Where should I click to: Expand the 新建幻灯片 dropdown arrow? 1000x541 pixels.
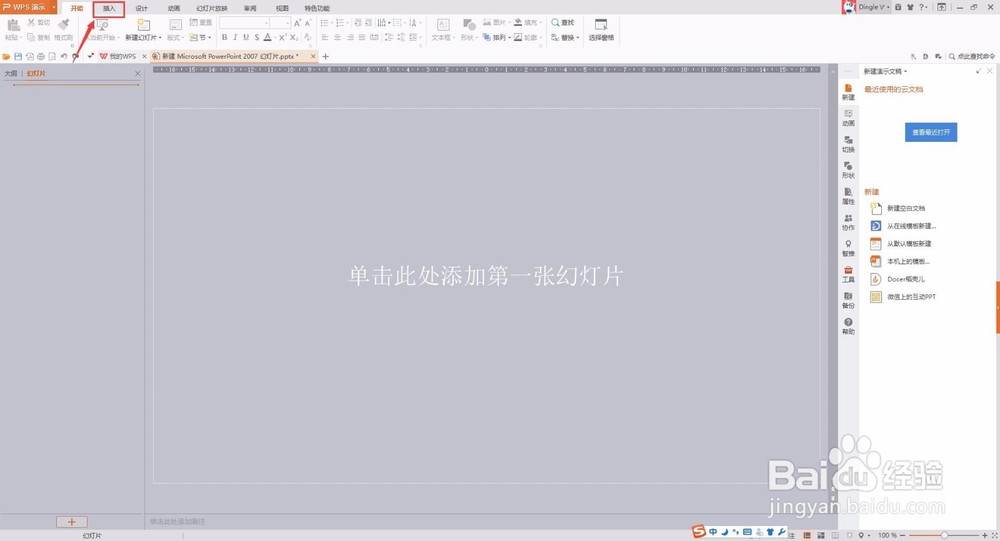(160, 38)
